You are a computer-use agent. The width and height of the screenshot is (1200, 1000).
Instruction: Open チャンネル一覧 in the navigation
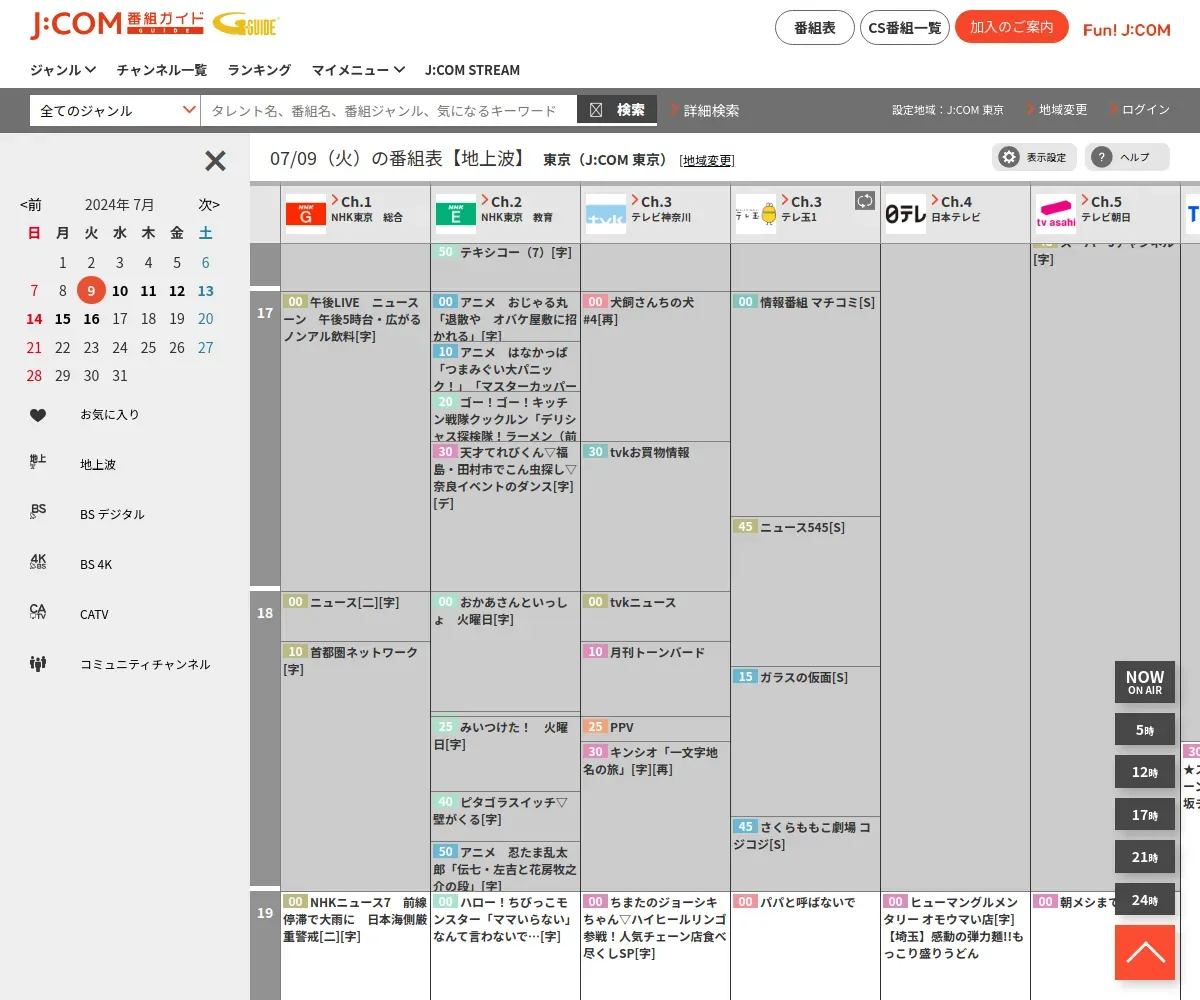point(162,70)
